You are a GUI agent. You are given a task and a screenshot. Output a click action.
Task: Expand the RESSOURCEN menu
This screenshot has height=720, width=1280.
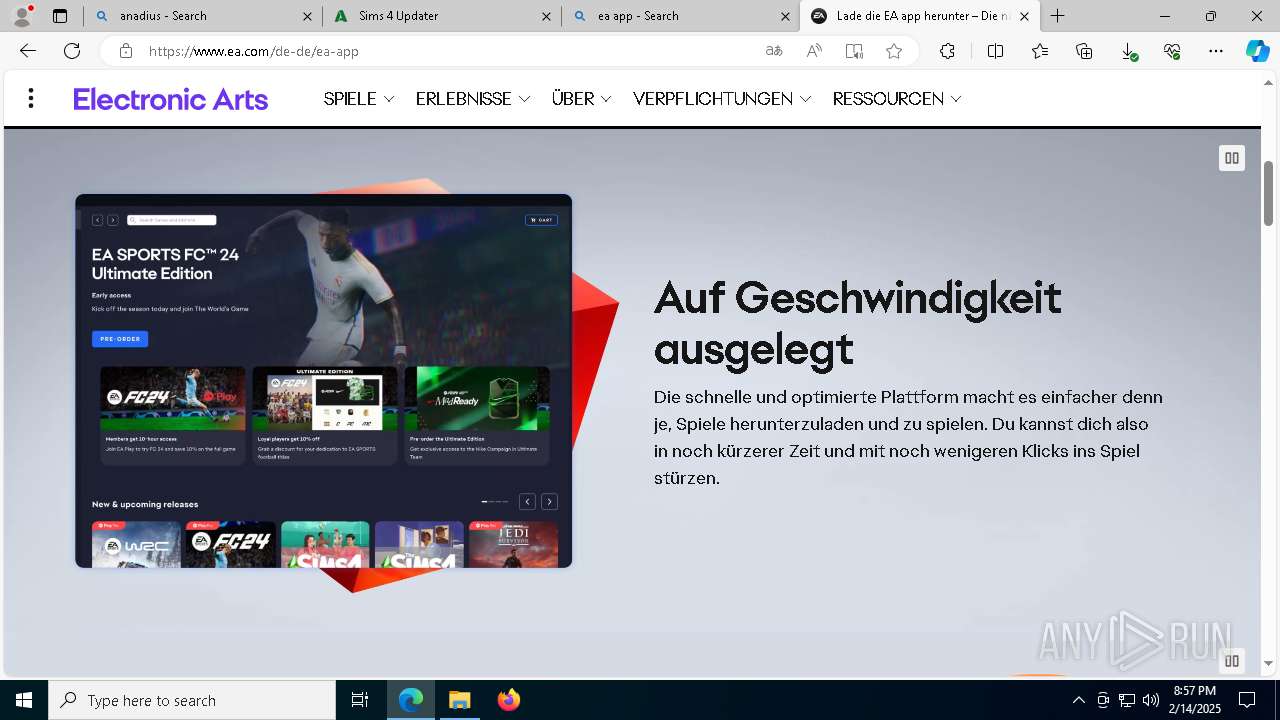click(897, 99)
